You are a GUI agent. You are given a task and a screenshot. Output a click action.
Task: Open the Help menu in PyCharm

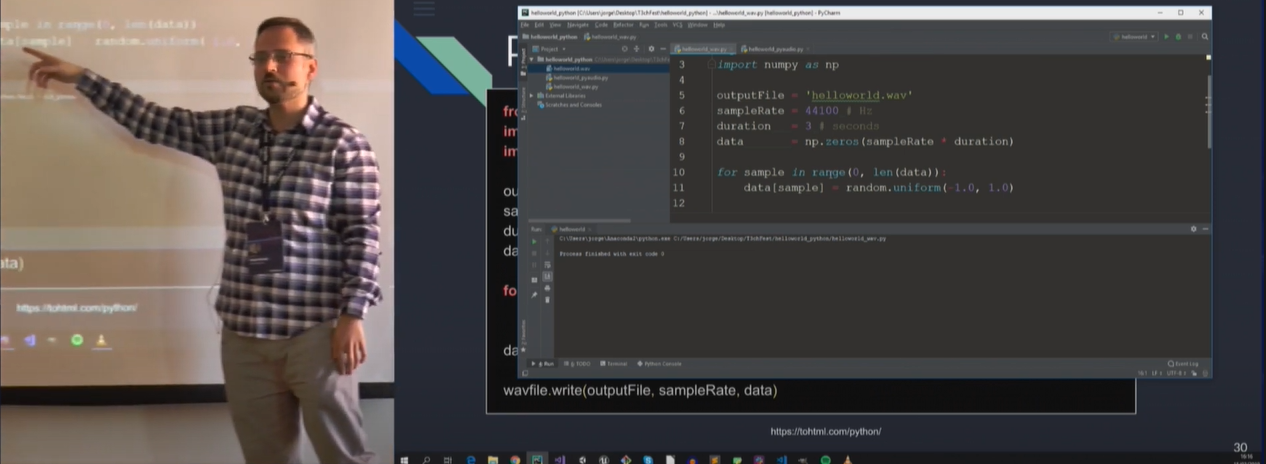(x=719, y=24)
